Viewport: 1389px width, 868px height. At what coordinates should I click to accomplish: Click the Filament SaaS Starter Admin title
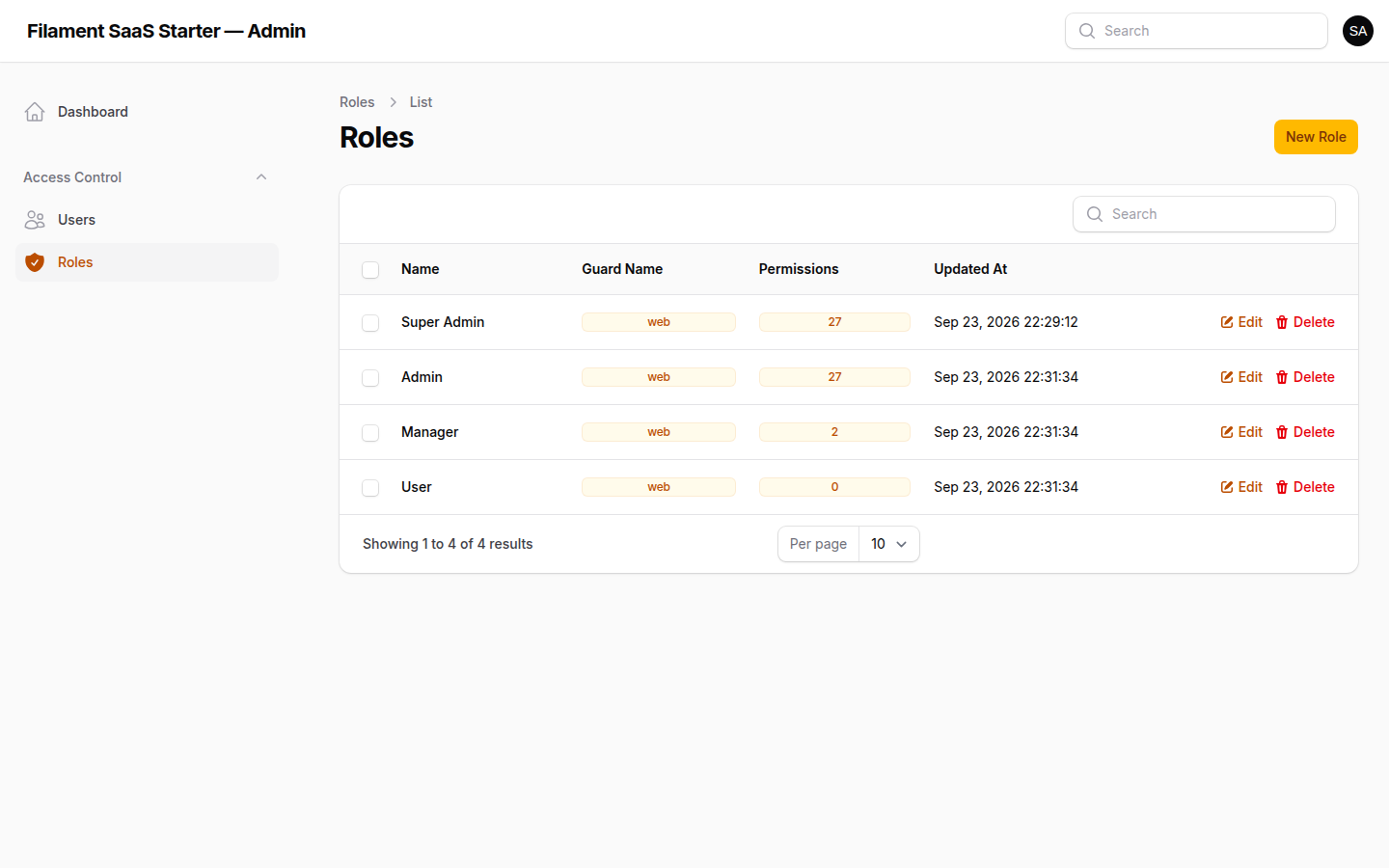point(166,31)
